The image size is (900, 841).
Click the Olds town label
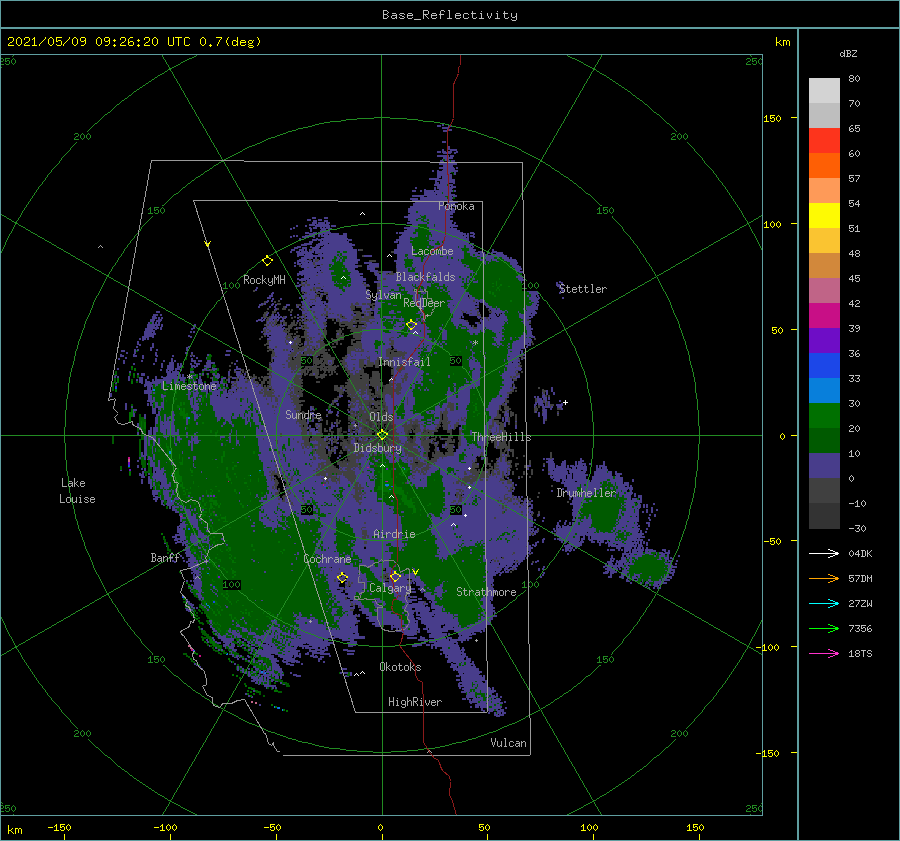point(381,417)
